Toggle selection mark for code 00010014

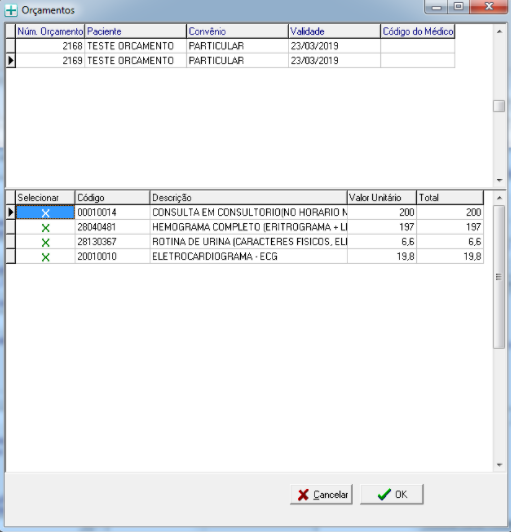(x=45, y=213)
